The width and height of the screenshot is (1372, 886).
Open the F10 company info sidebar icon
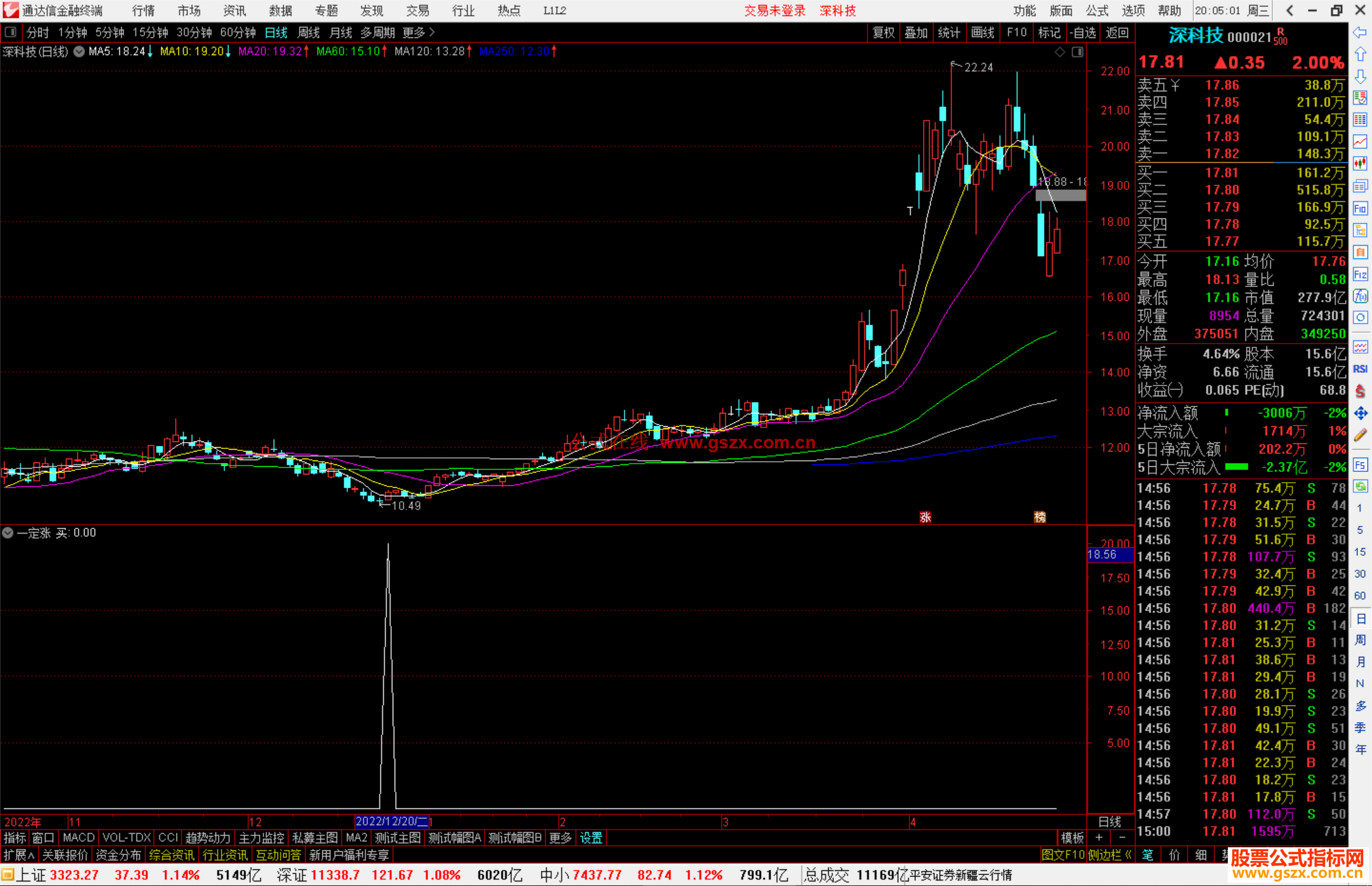coord(1360,208)
